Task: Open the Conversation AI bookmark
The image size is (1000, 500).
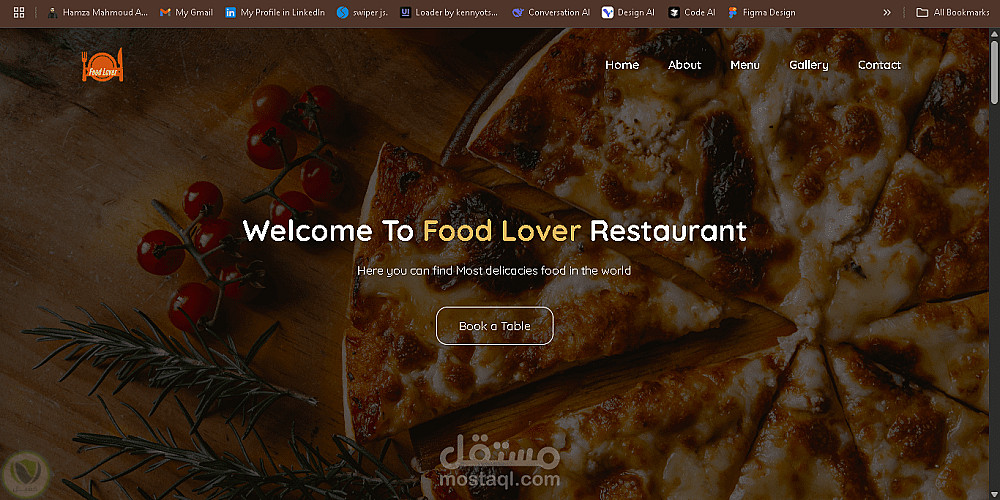Action: (x=551, y=12)
